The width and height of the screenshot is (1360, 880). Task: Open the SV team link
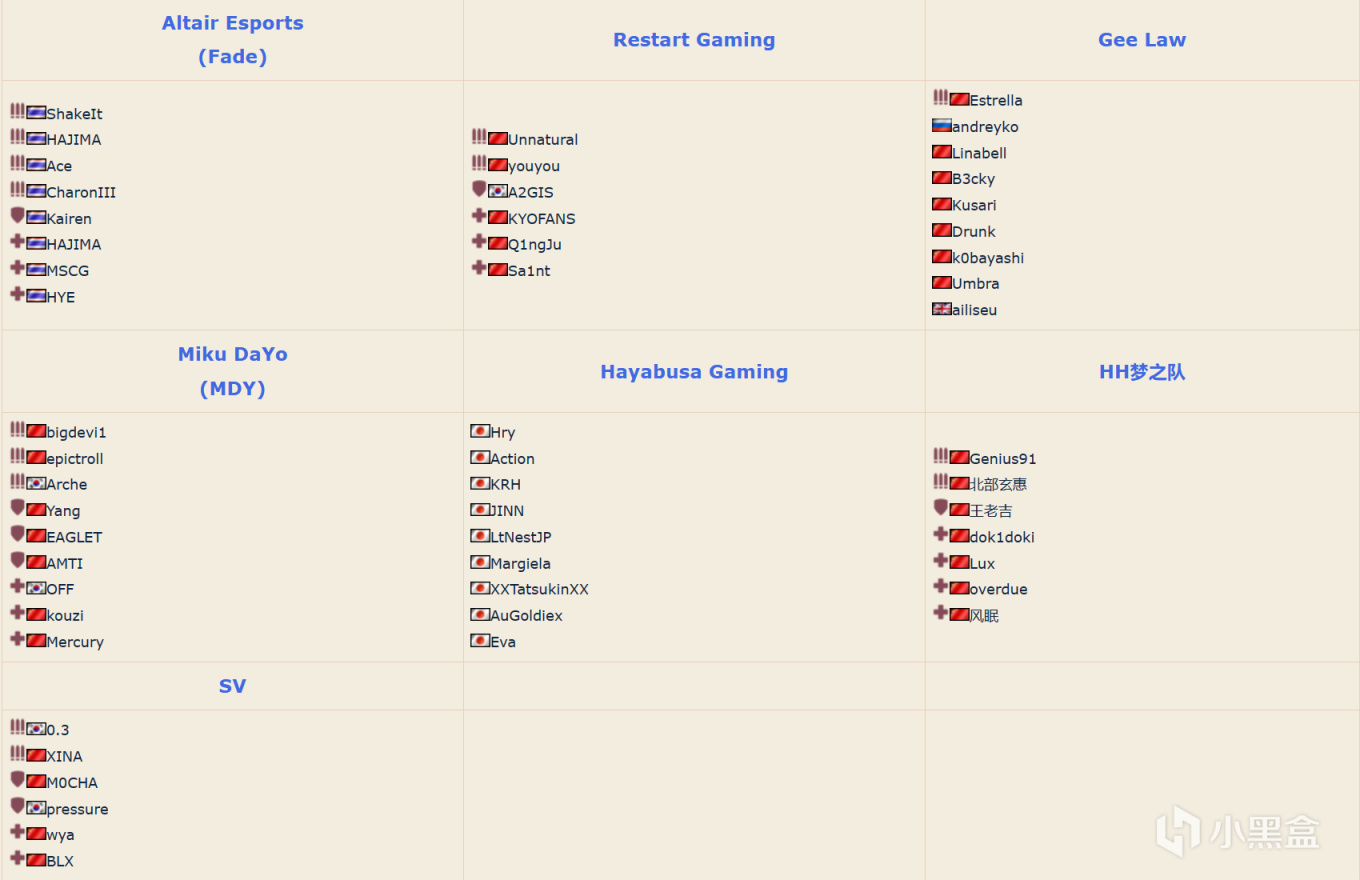click(x=233, y=686)
